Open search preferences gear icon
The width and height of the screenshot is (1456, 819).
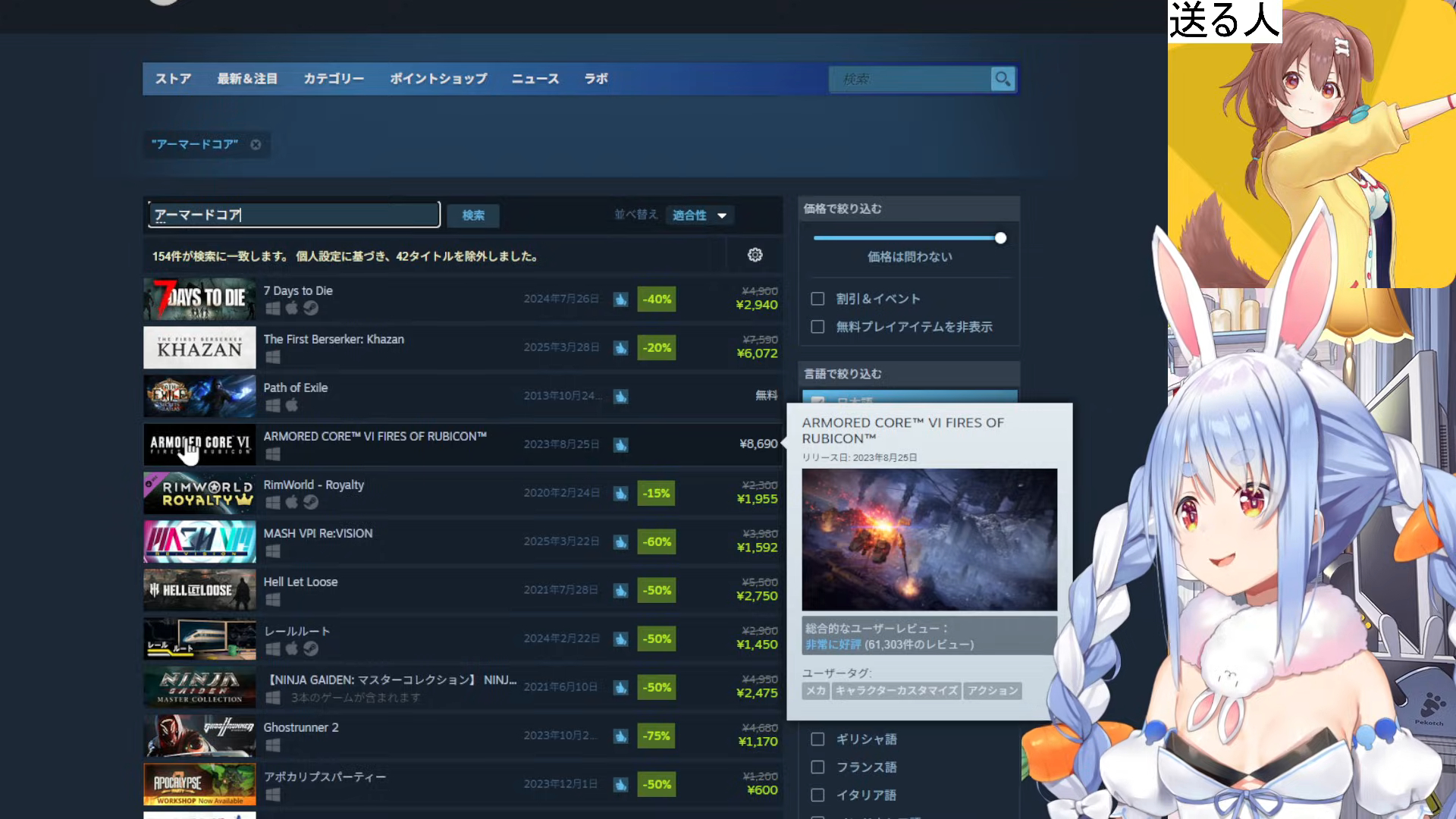755,255
